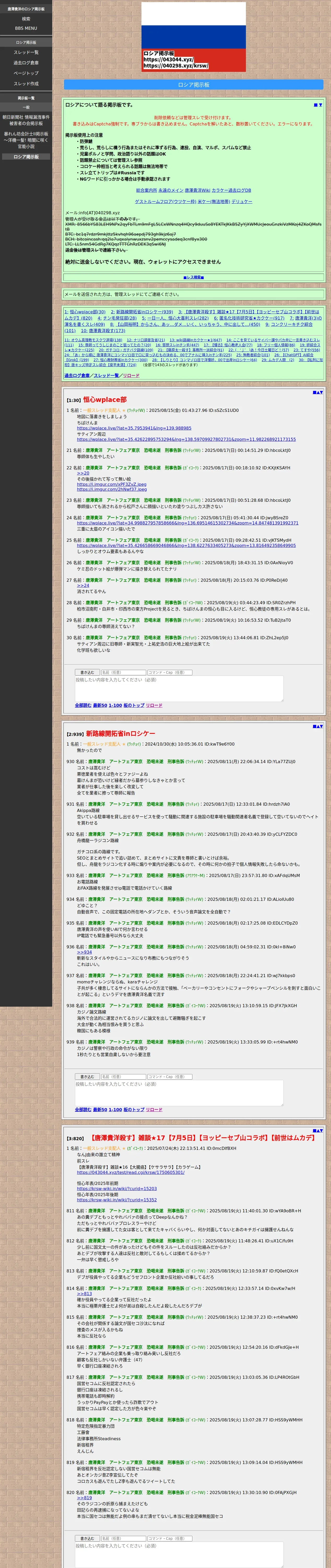Focus 名前 field in 恒心wplace部 form
The image size is (331, 1568).
[x=123, y=673]
